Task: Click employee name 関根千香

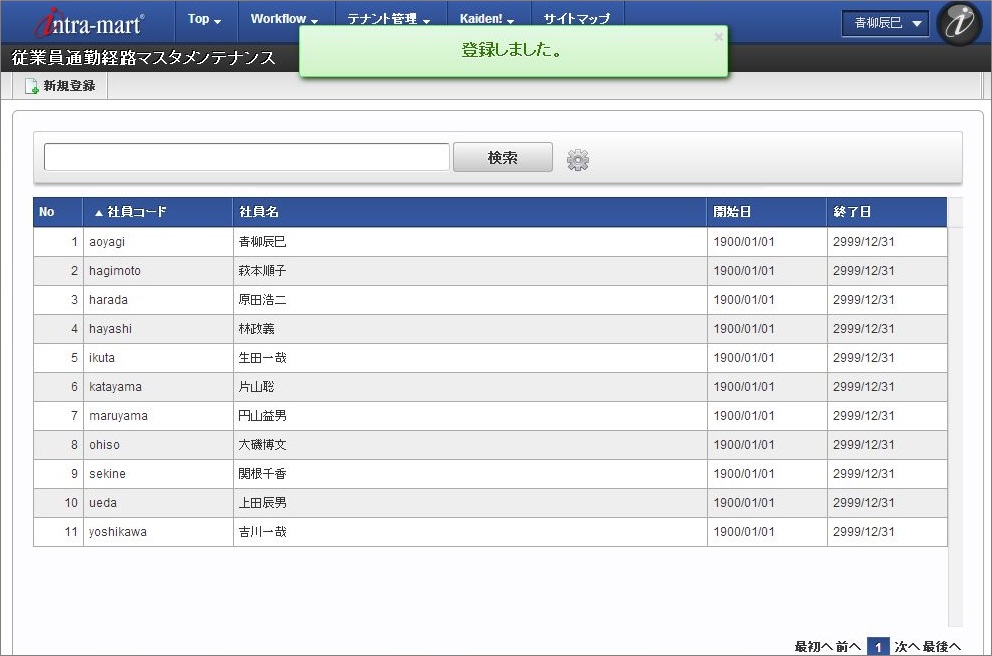Action: click(263, 474)
